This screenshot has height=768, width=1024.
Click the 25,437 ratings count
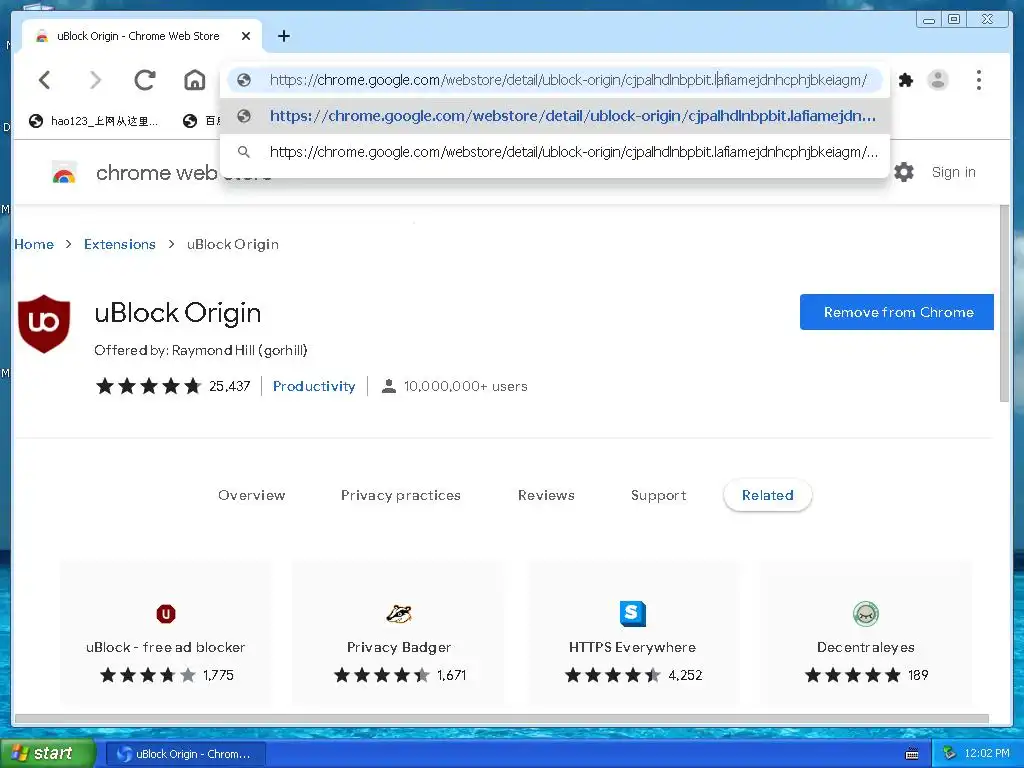pos(230,386)
